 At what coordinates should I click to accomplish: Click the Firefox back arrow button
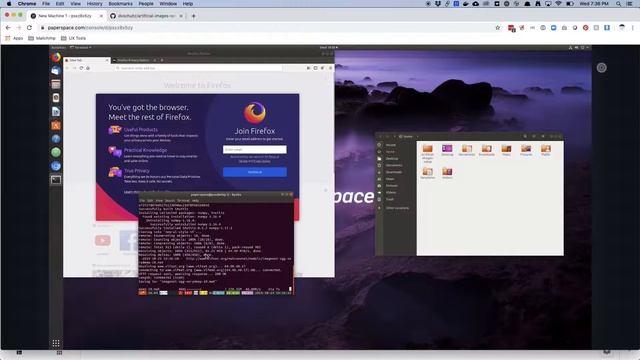point(68,68)
